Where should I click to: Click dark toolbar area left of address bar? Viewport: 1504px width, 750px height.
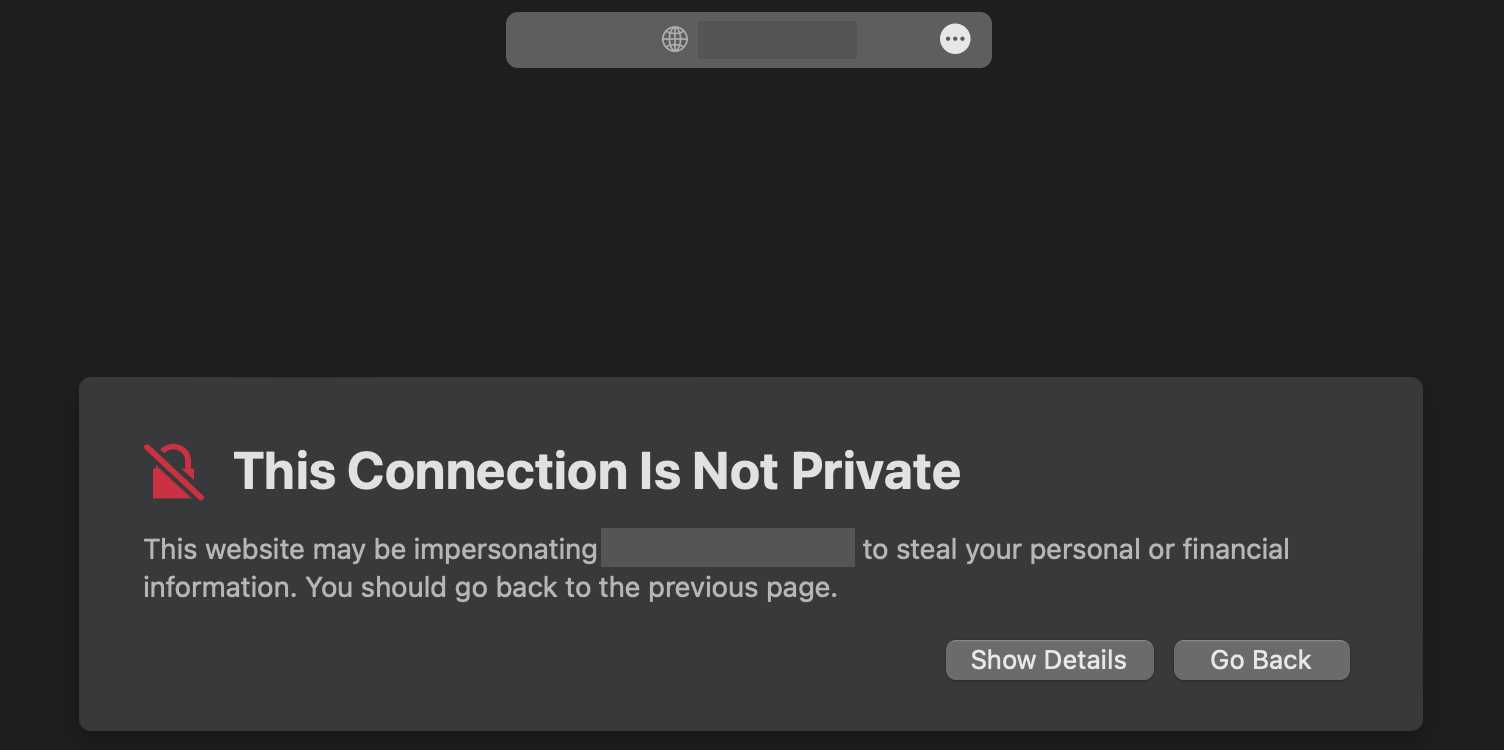[250, 40]
